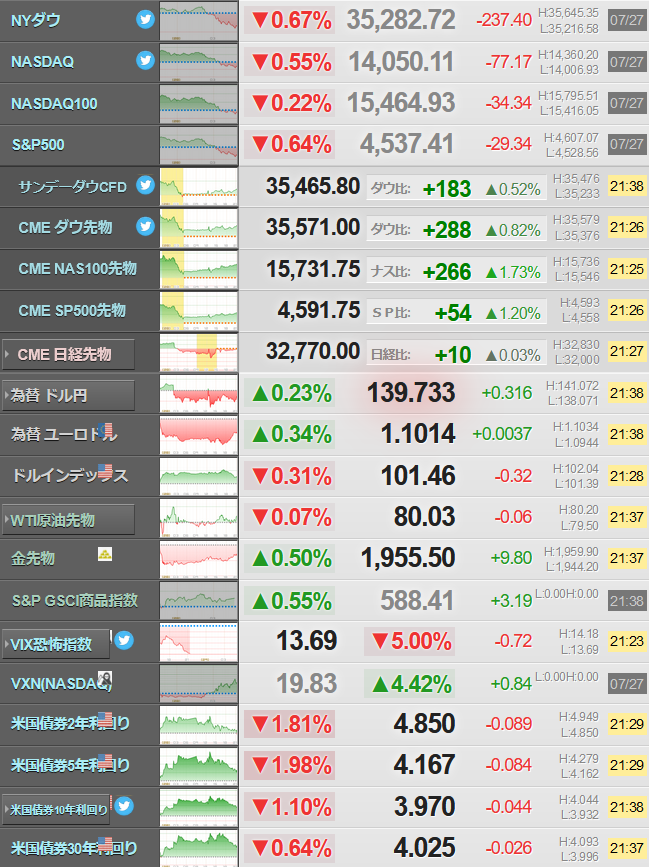Expand the VIX恐怖指数 button
This screenshot has width=649, height=867.
56,644
